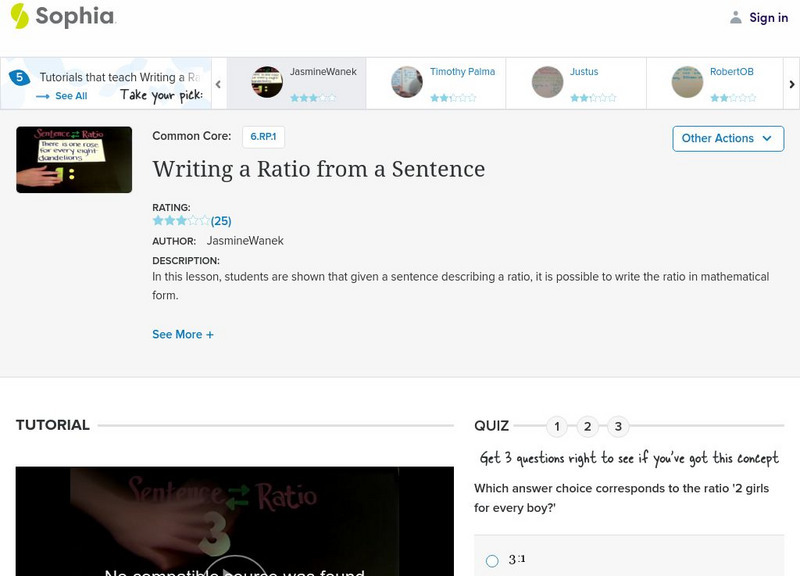Expand description with See More +
The width and height of the screenshot is (800, 576).
pyautogui.click(x=183, y=334)
